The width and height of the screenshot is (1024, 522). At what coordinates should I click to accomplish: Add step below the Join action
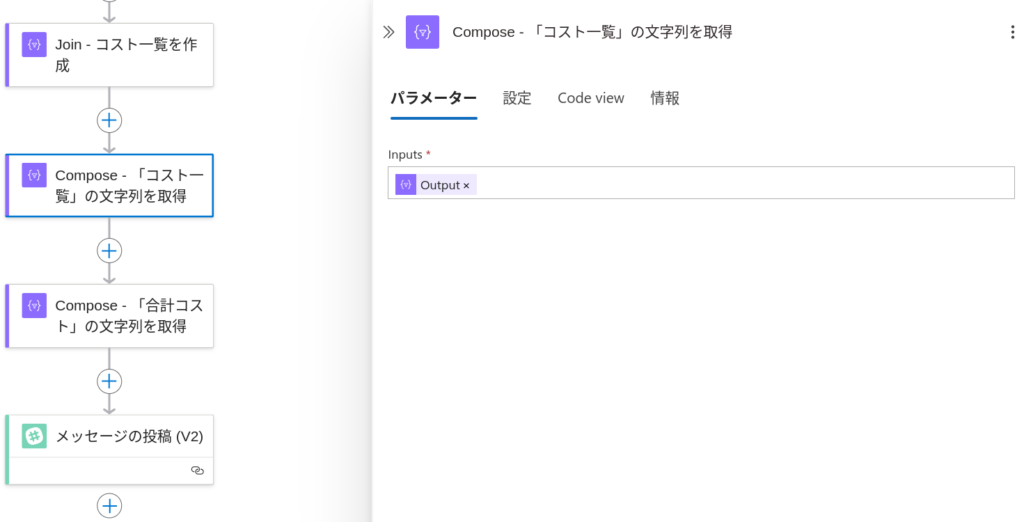pos(109,120)
